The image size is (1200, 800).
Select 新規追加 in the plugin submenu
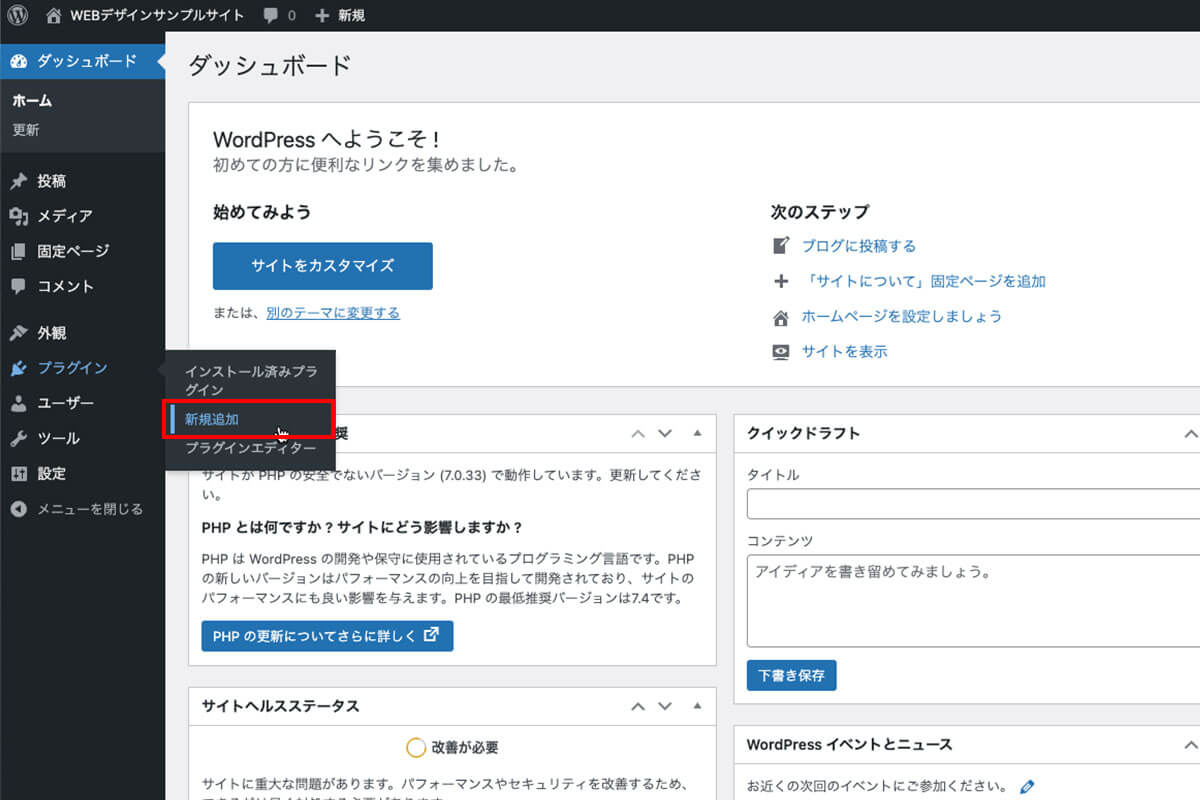pos(212,420)
